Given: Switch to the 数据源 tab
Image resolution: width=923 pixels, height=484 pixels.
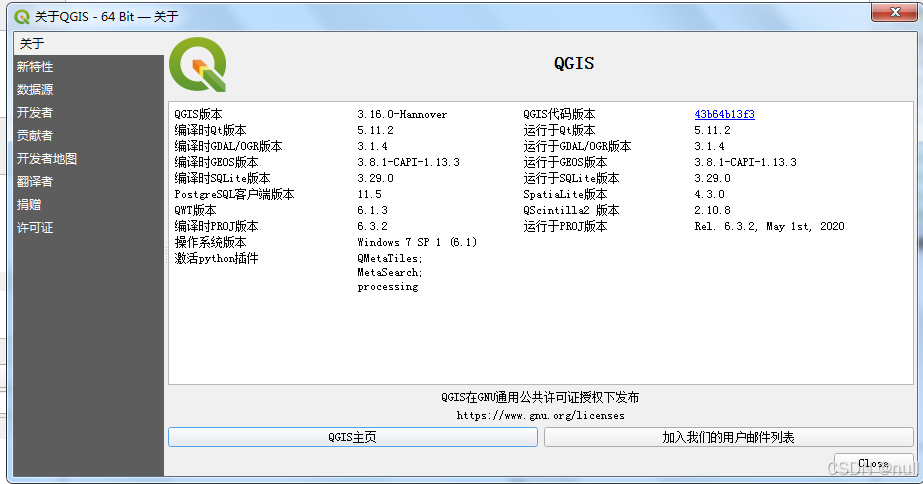Looking at the screenshot, I should click(x=88, y=89).
